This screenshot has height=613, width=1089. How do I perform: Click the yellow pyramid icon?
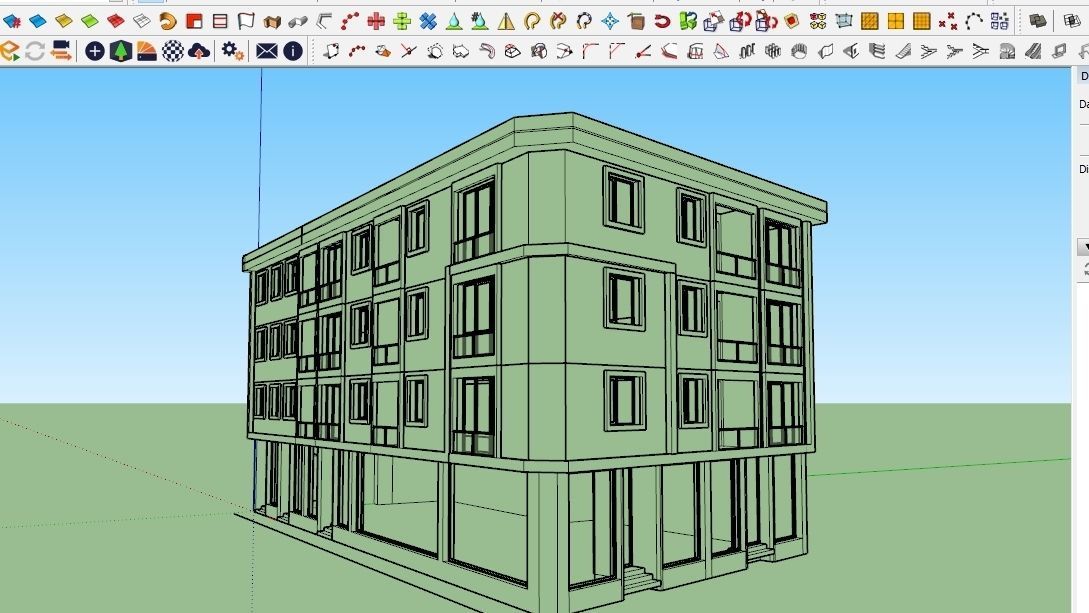[506, 22]
